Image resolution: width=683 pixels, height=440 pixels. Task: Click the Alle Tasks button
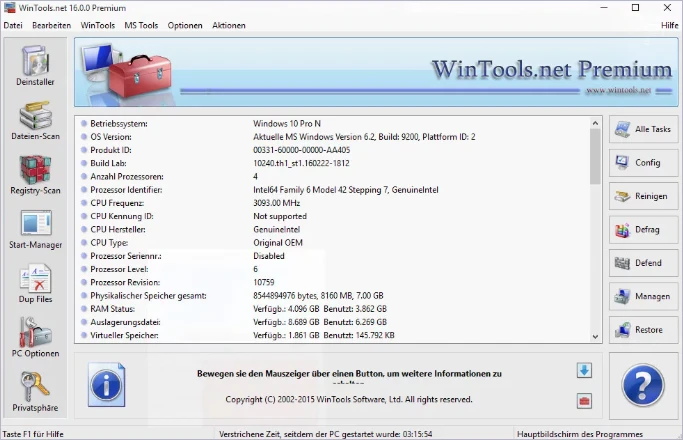(643, 129)
